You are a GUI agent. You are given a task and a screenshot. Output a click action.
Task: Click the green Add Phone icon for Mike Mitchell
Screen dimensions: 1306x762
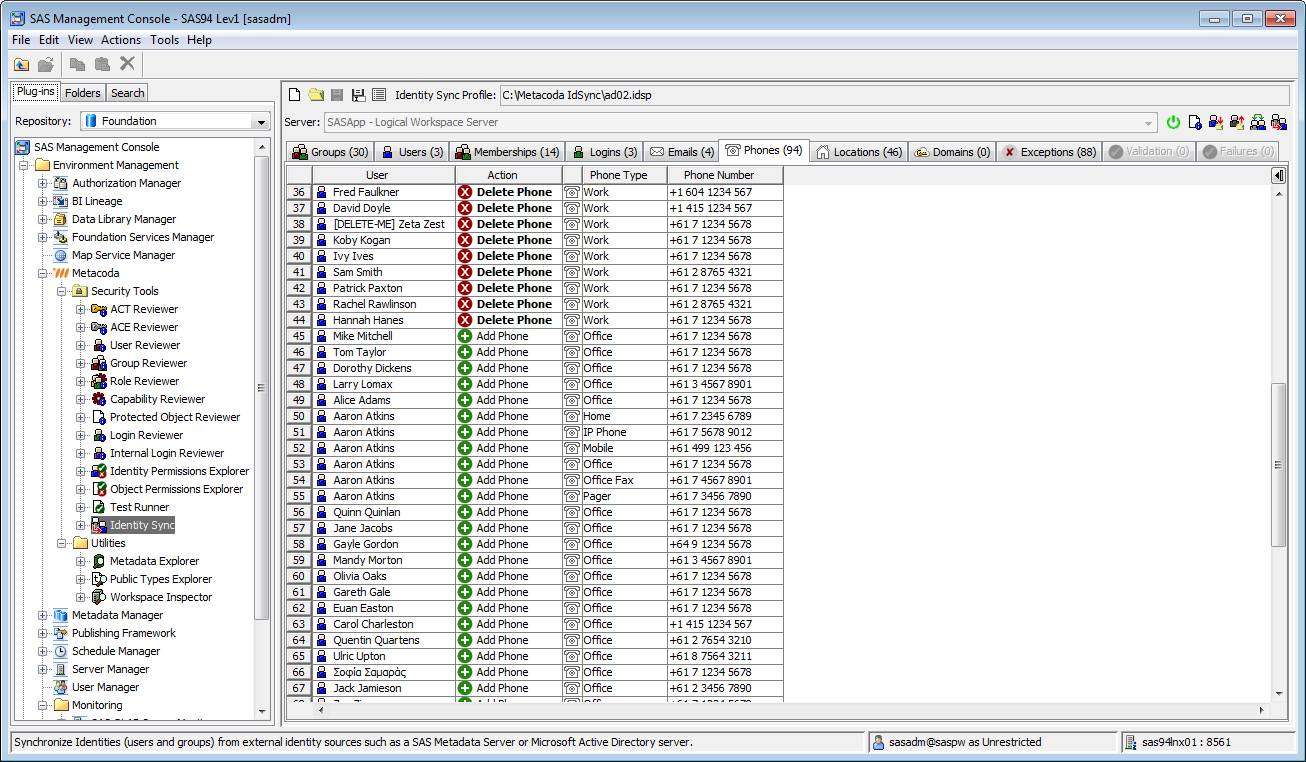point(465,336)
